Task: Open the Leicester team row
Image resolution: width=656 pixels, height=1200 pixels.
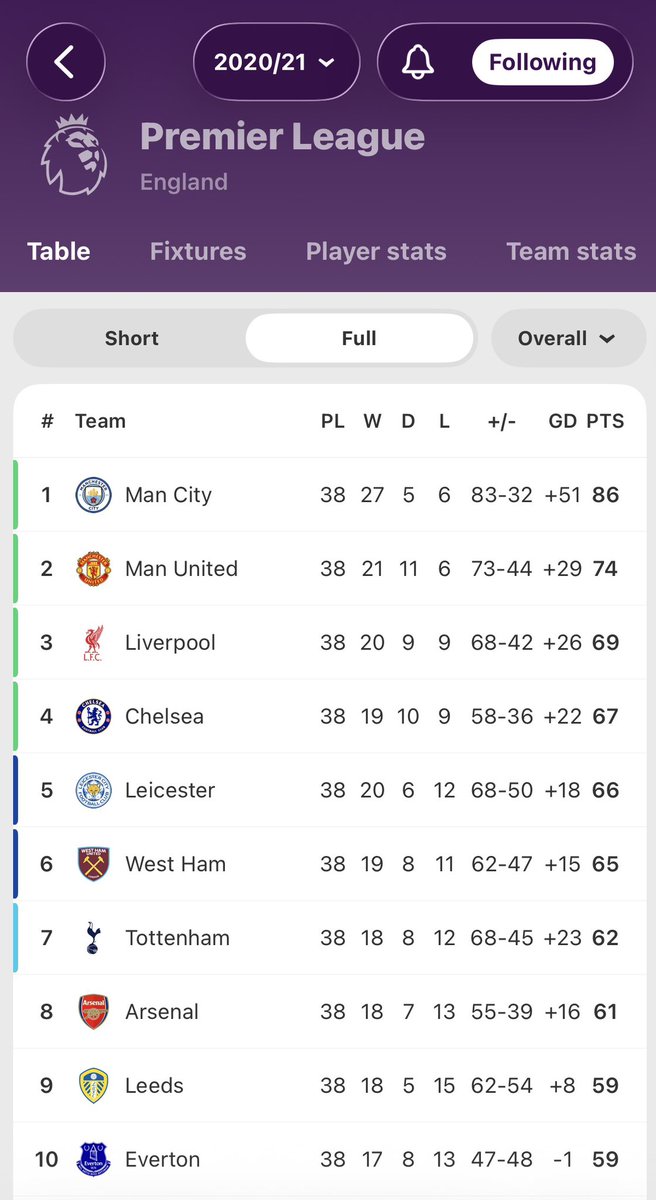Action: 329,790
